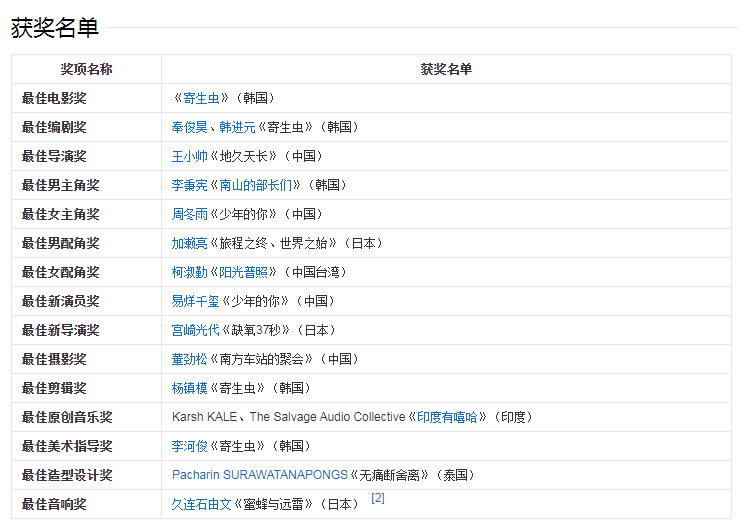Click the 南山的部长们 film link
Viewport: 744px width, 530px height.
pyautogui.click(x=255, y=185)
